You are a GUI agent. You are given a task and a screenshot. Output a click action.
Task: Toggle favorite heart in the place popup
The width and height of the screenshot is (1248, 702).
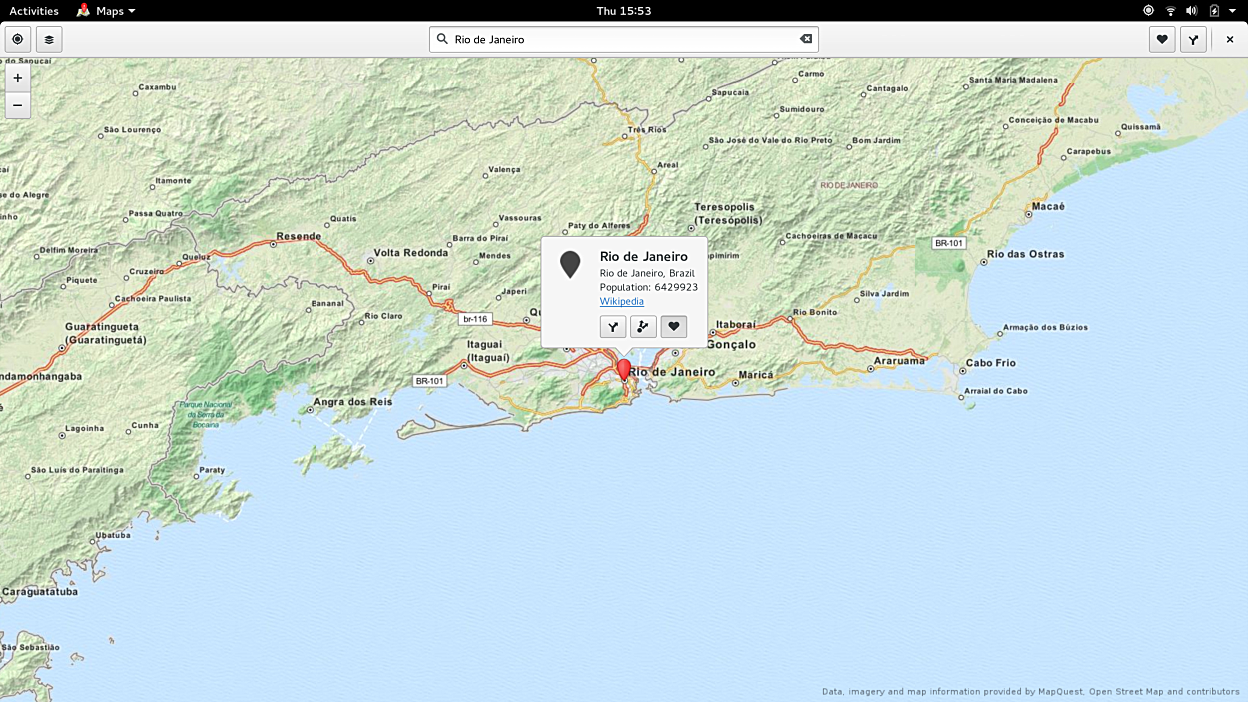674,326
